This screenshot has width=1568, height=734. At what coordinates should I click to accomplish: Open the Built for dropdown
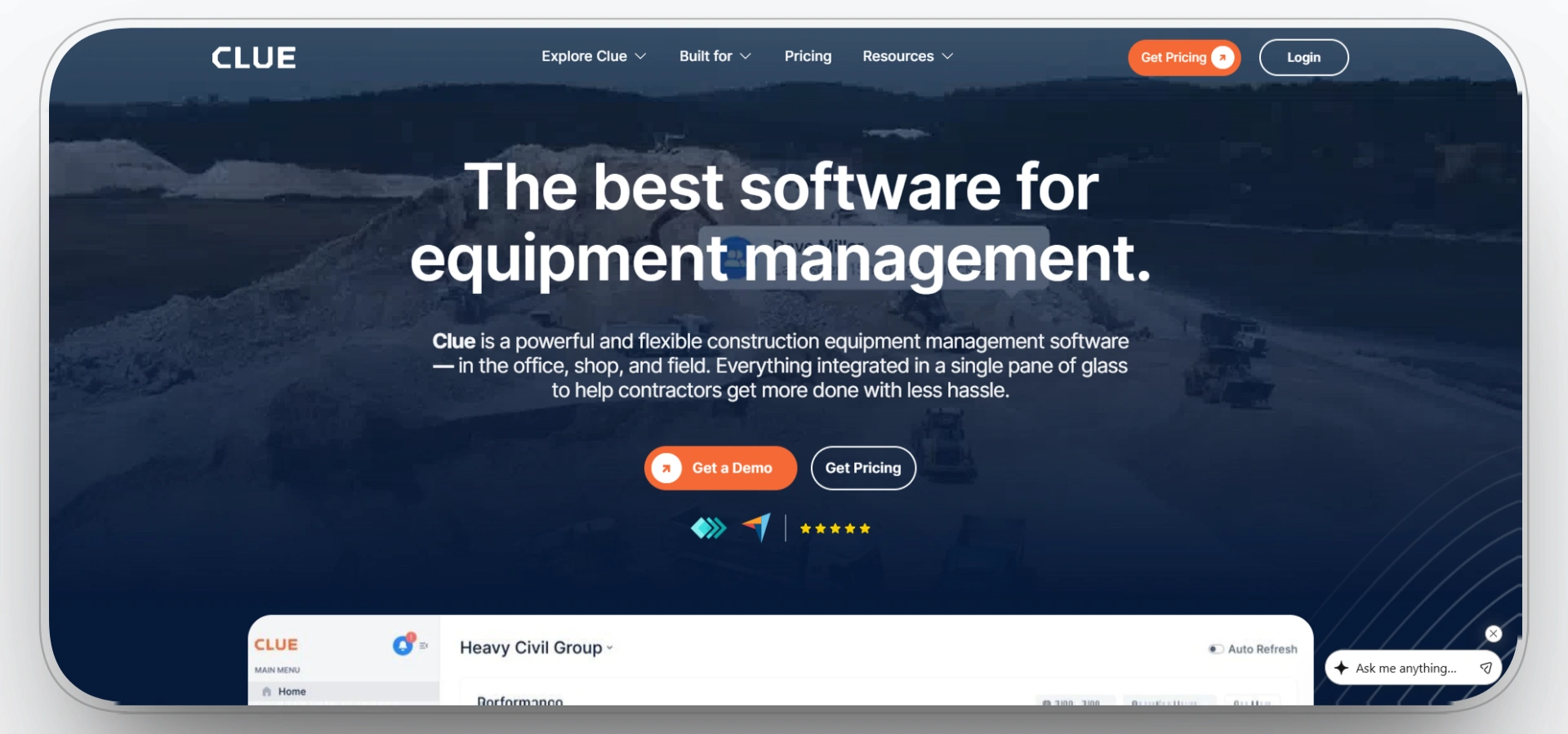click(715, 56)
